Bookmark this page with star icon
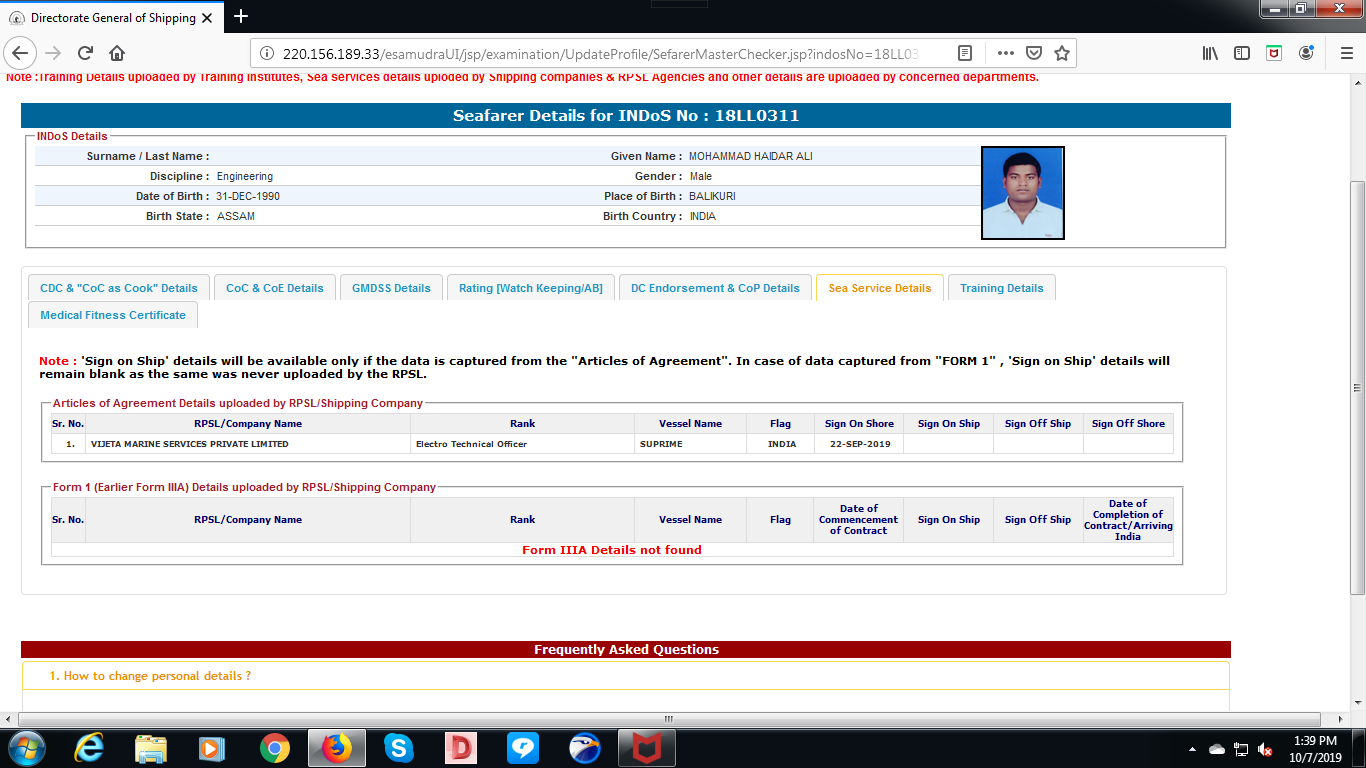 [1062, 53]
